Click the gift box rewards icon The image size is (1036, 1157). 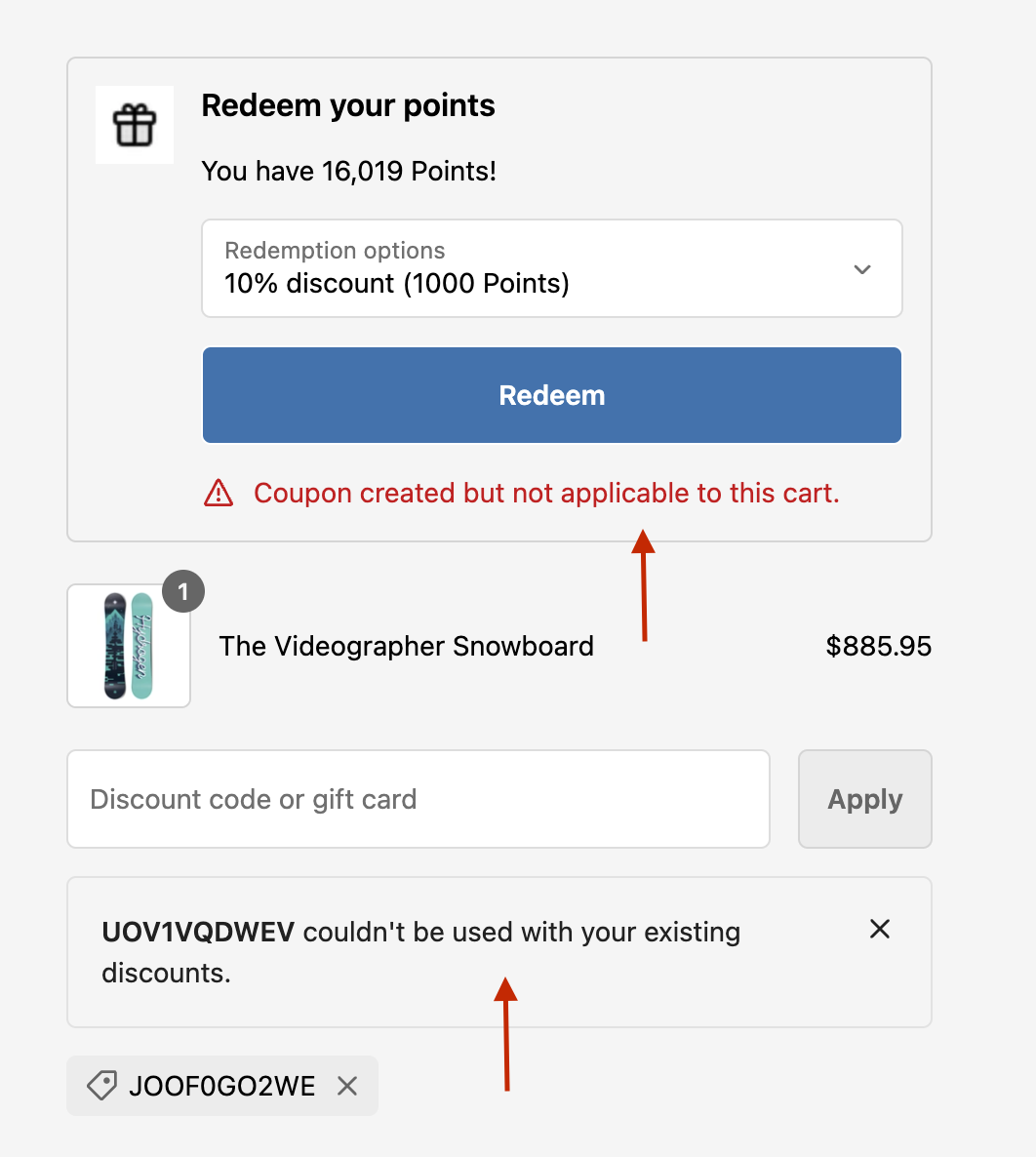(x=134, y=125)
